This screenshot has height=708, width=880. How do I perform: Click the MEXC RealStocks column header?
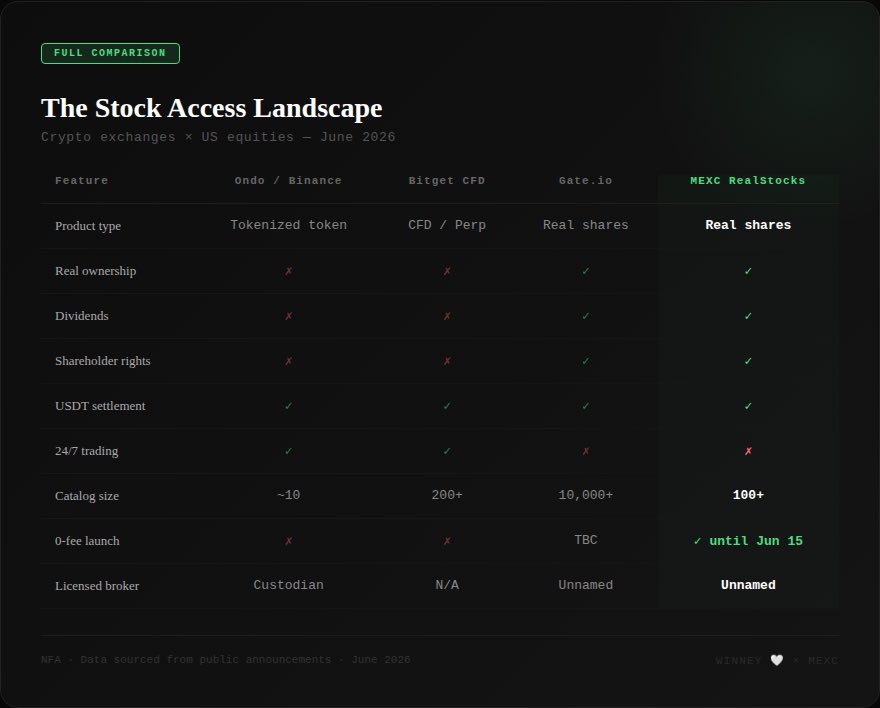tap(748, 181)
